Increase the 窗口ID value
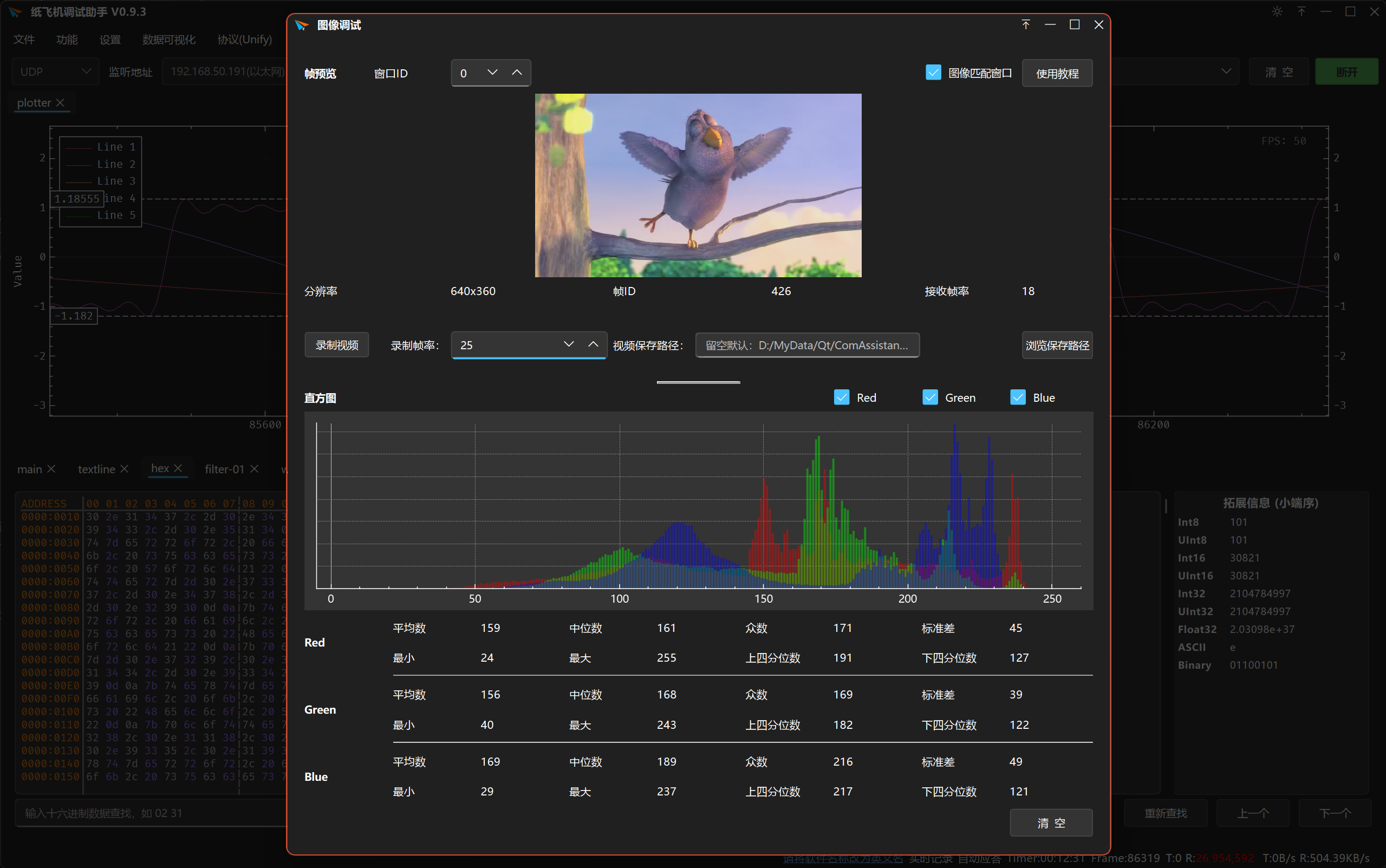Viewport: 1386px width, 868px height. point(517,73)
